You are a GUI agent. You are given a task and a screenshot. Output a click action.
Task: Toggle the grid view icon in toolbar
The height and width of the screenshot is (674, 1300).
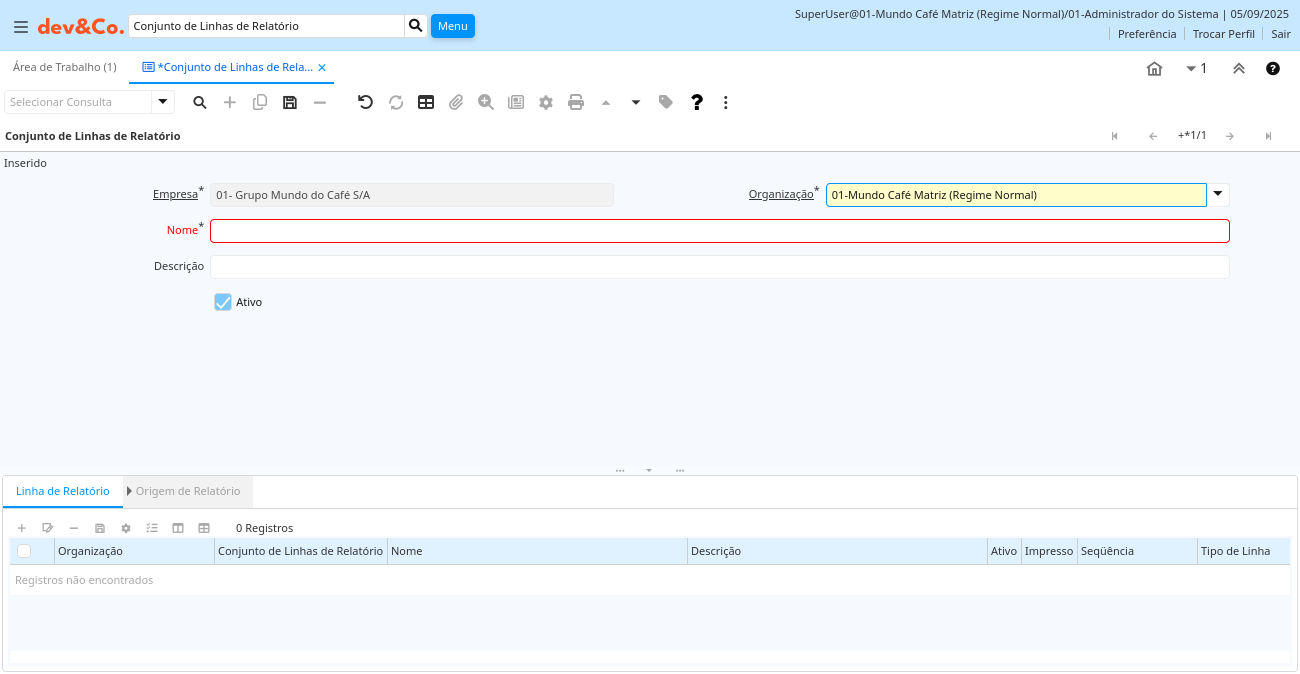[426, 102]
